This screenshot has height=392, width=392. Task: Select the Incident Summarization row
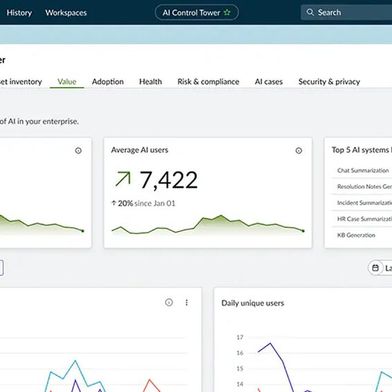tap(362, 203)
